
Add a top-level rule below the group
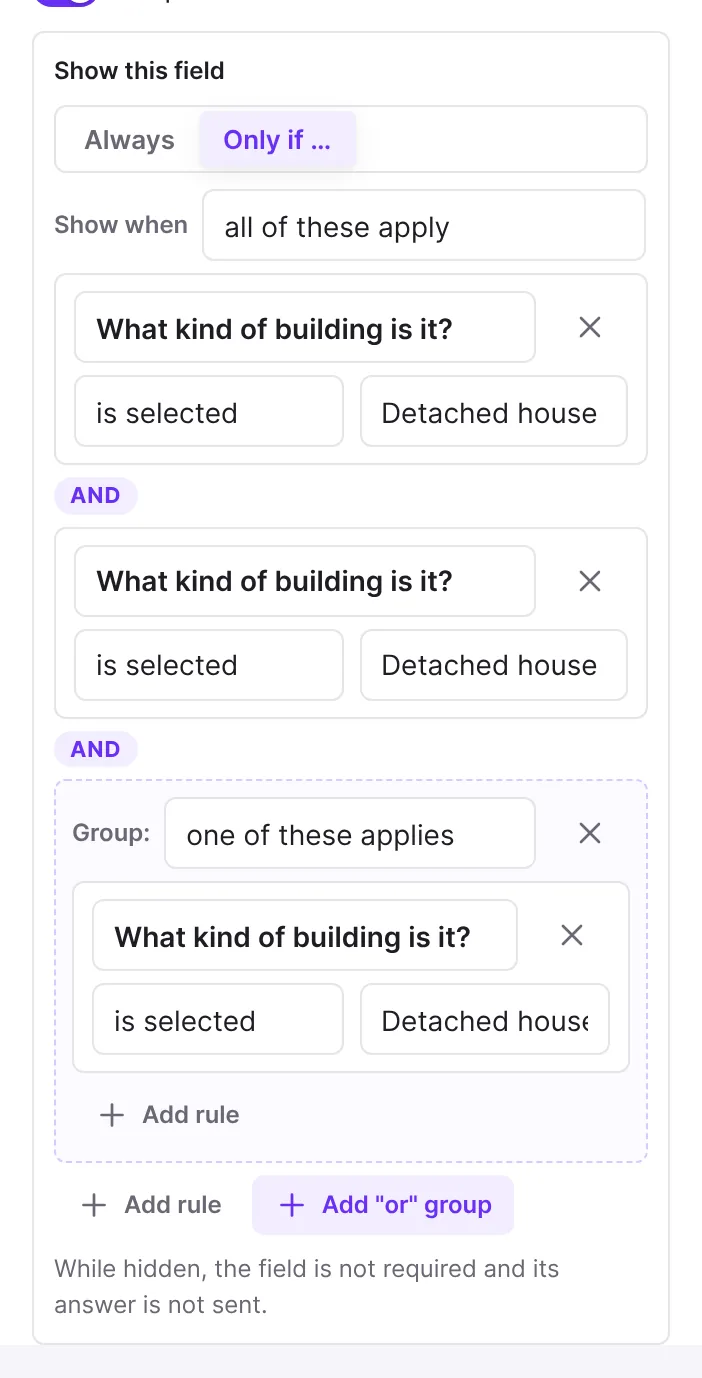152,1205
